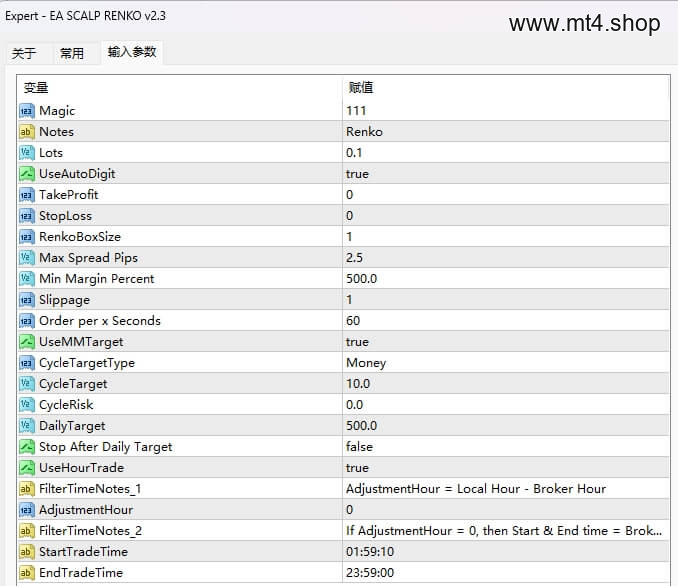Click the icon beside Order per x Seconds
Screen dimensions: 678x586
click(26, 321)
